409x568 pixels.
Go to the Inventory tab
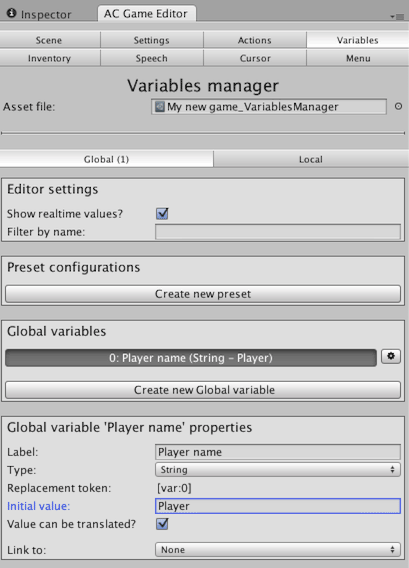[50, 58]
